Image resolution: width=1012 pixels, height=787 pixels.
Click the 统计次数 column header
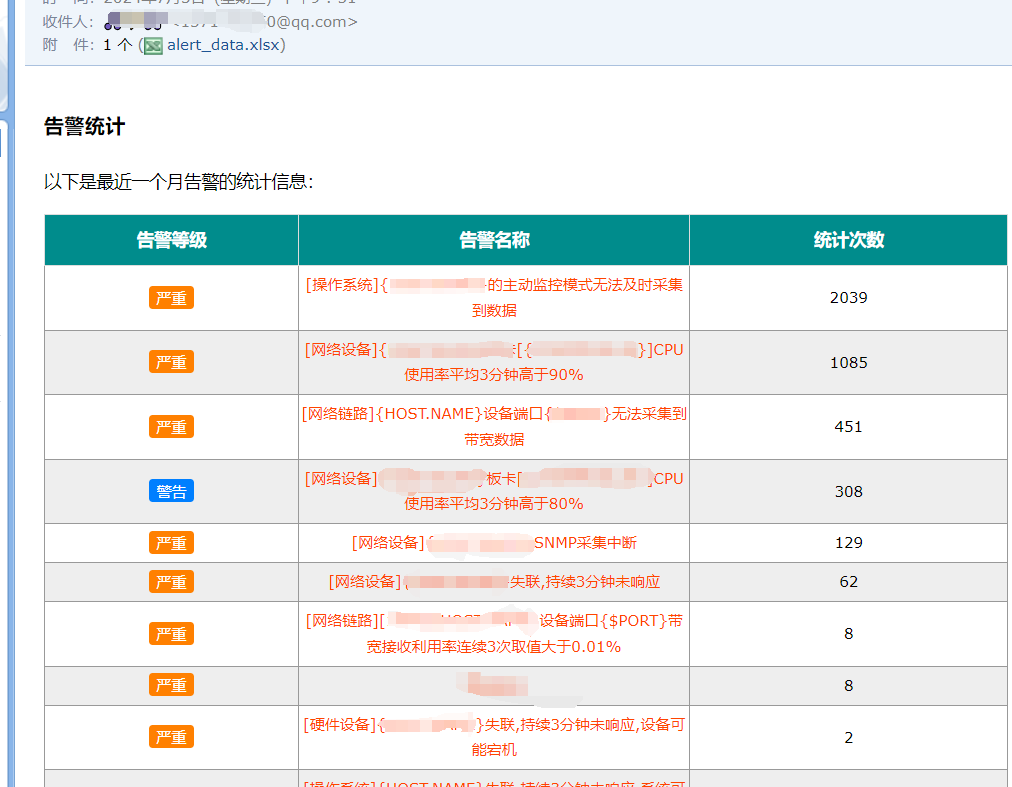[848, 240]
